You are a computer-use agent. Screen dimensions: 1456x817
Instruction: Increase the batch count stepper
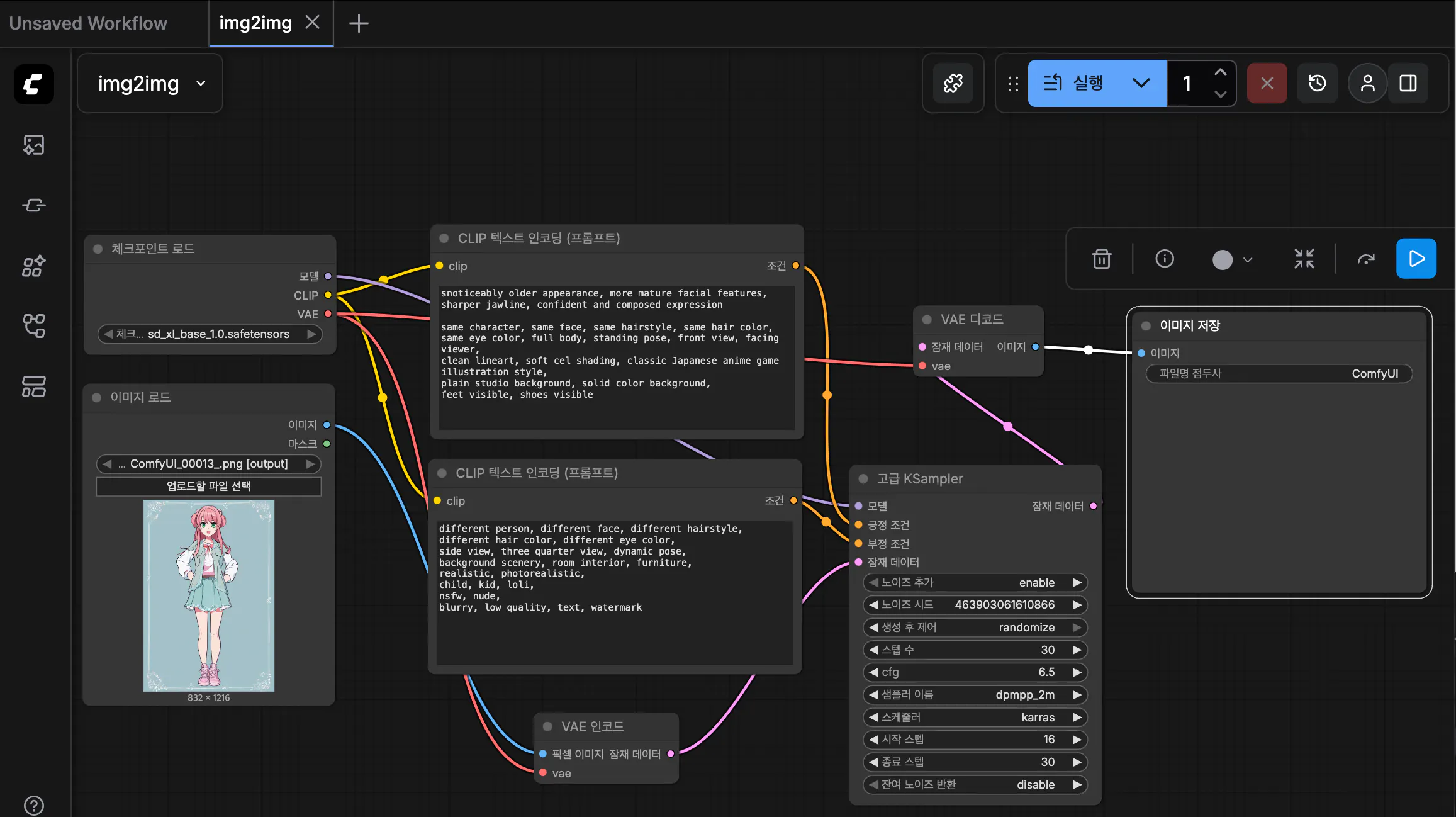(1220, 72)
